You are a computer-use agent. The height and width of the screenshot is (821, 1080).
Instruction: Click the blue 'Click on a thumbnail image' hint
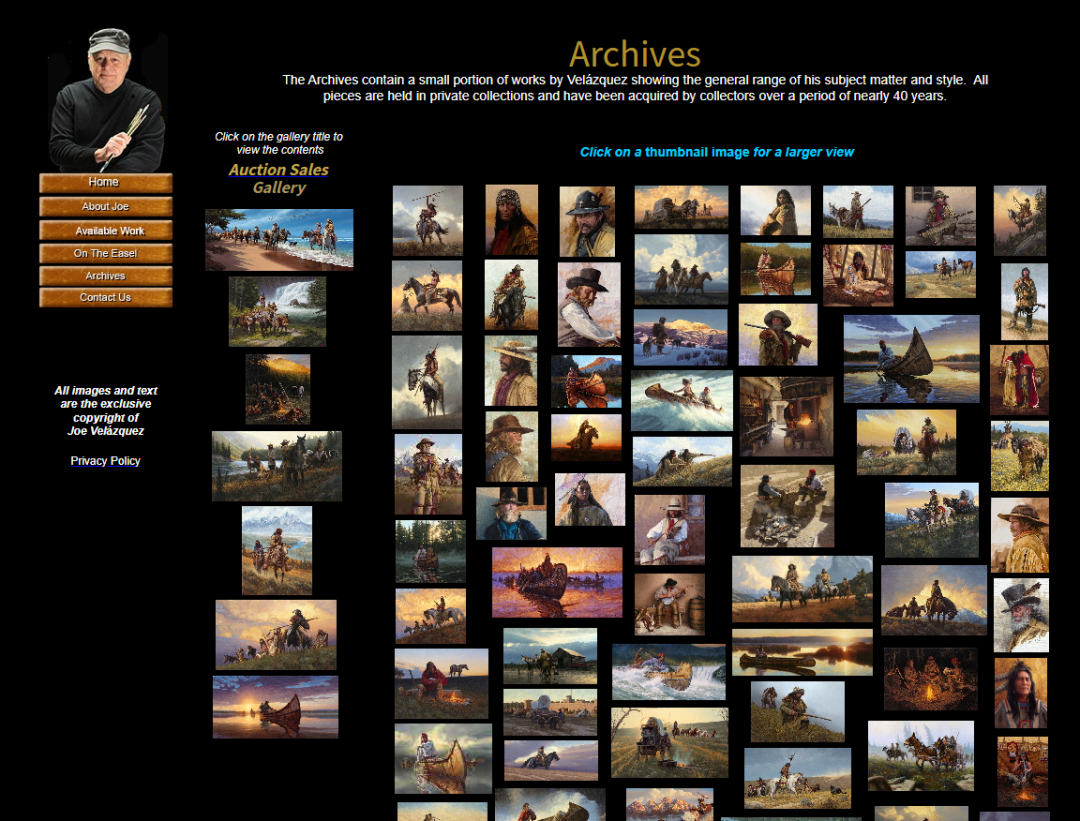click(x=716, y=152)
